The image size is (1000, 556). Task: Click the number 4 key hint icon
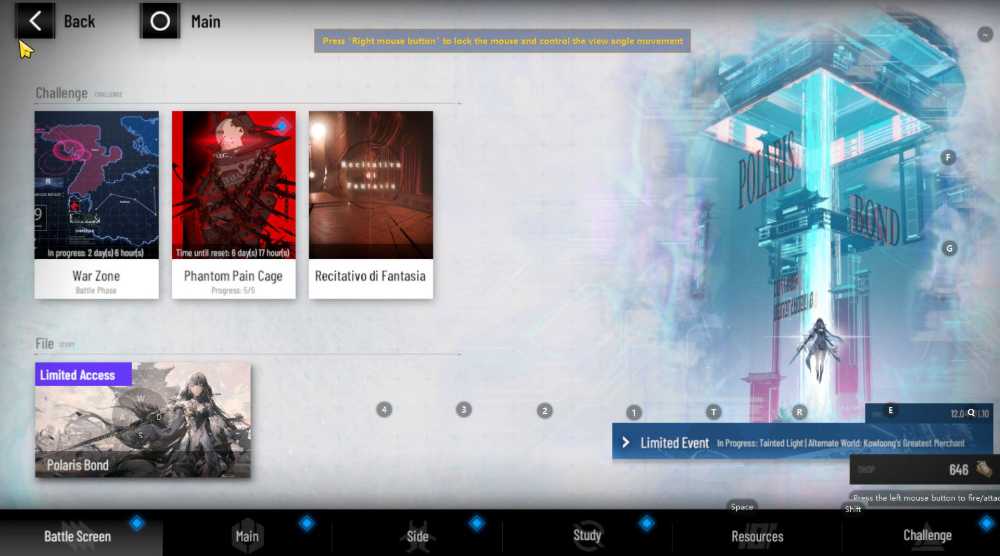pos(384,409)
